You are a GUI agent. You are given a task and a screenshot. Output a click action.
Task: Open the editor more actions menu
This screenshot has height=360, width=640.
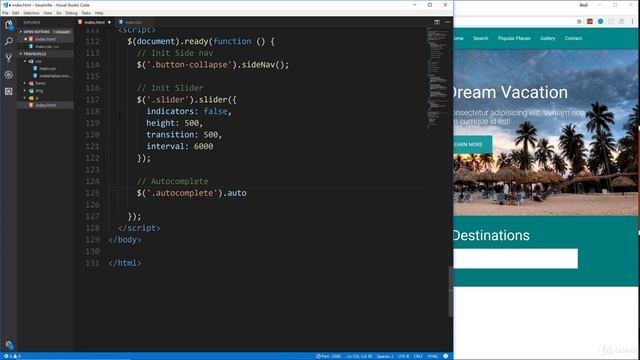(x=447, y=22)
